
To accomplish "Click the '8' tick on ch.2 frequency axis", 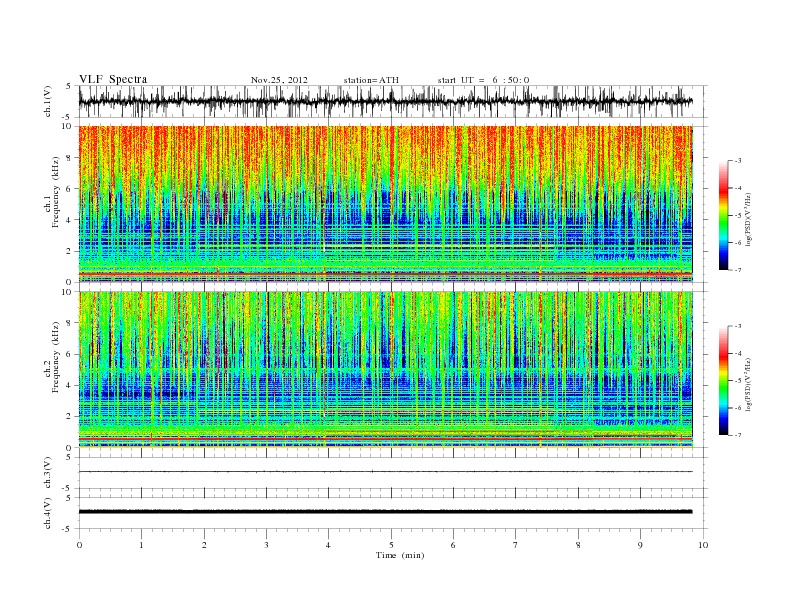I will (70, 323).
